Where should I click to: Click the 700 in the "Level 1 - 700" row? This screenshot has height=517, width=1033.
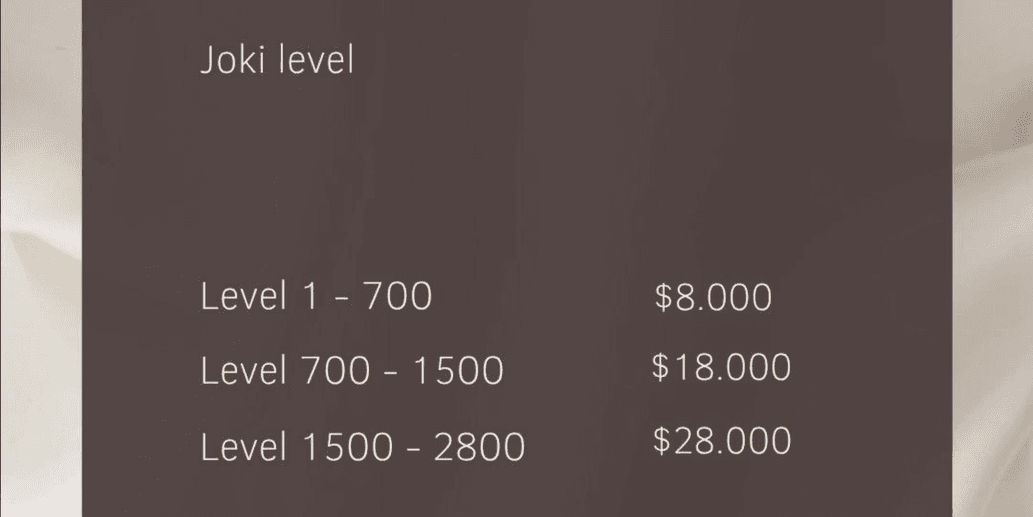(x=397, y=297)
